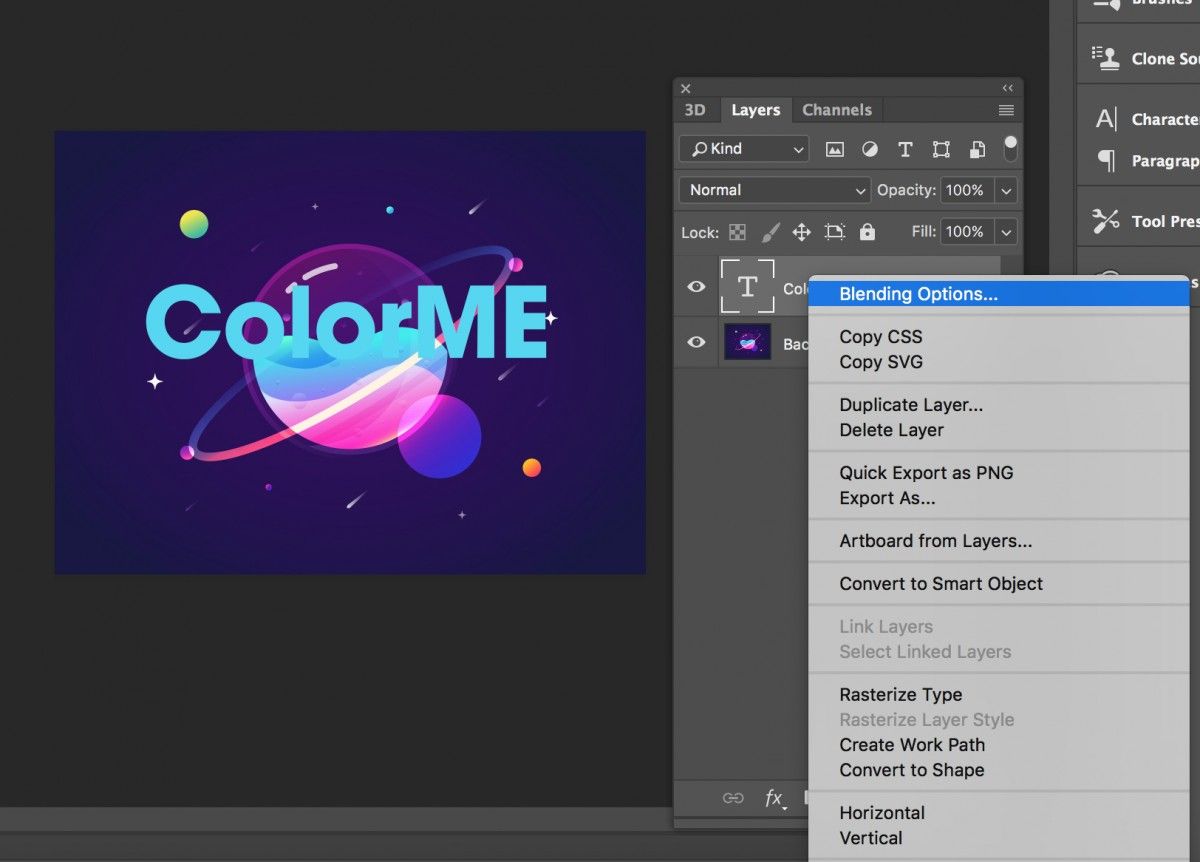This screenshot has width=1200, height=862.
Task: Expand the Opacity slider dropdown
Action: pyautogui.click(x=1006, y=190)
